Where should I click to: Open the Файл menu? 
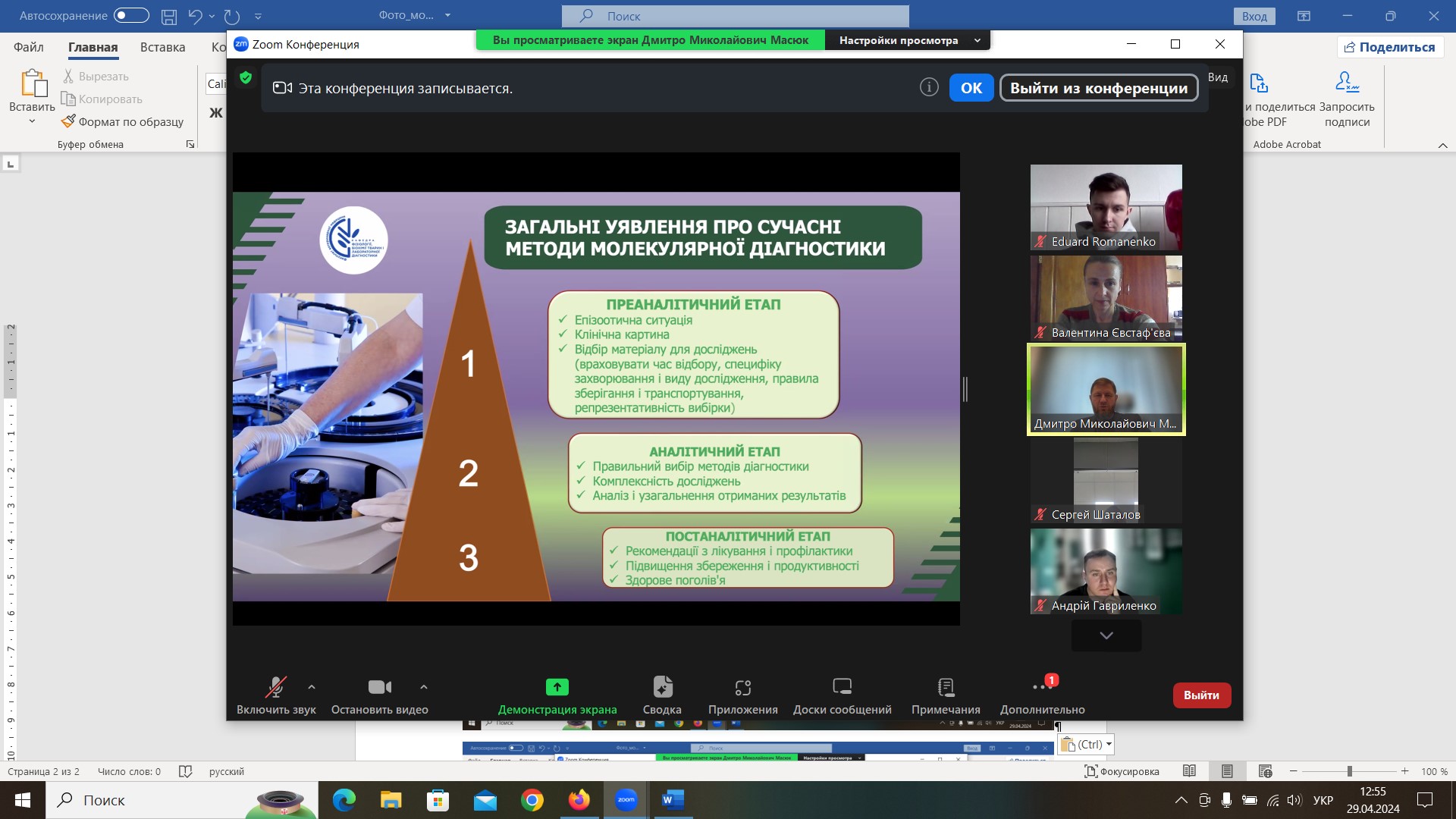pos(29,47)
